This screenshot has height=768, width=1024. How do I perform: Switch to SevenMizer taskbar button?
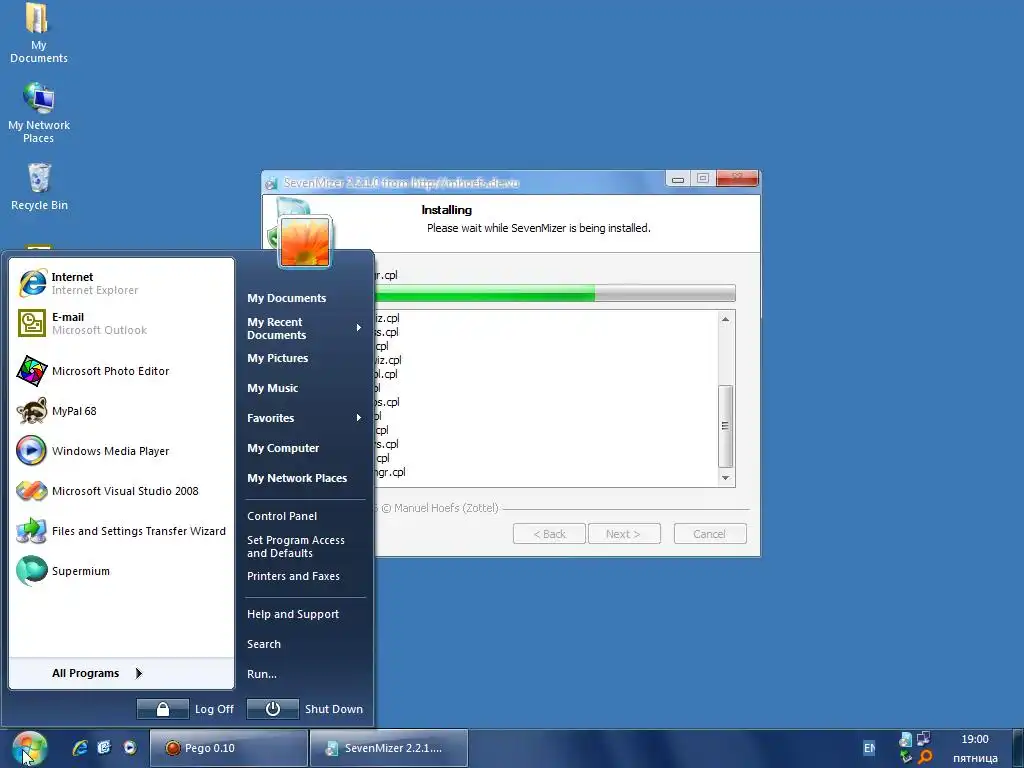point(389,748)
